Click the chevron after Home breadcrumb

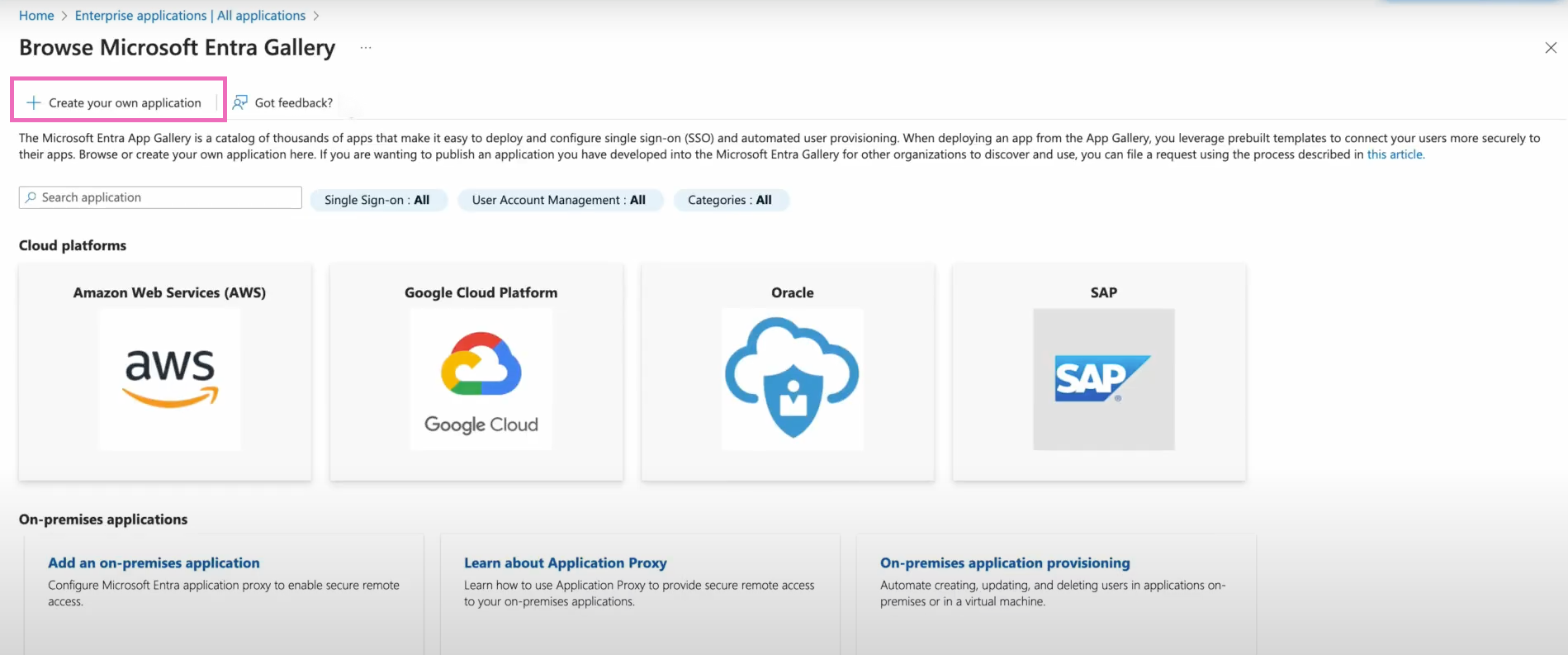pos(64,16)
